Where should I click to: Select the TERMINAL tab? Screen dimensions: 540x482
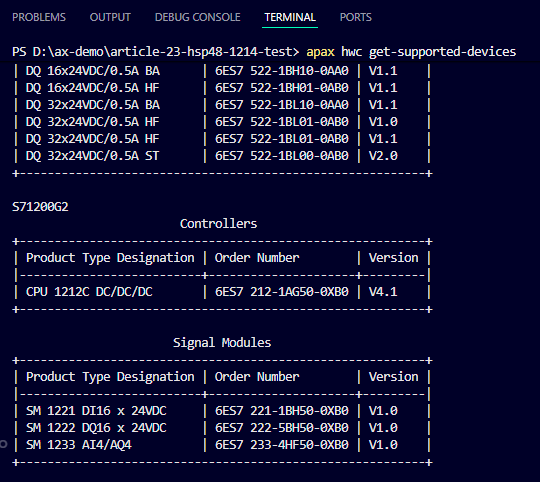click(x=290, y=17)
